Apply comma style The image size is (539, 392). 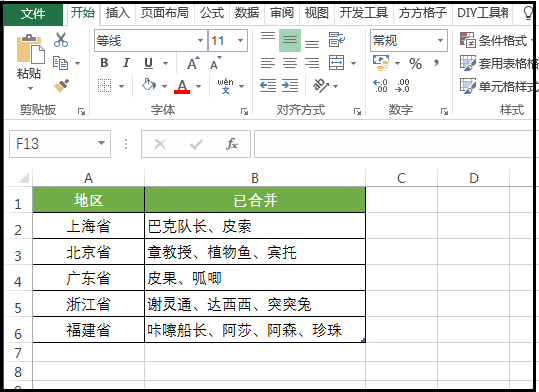click(x=436, y=63)
